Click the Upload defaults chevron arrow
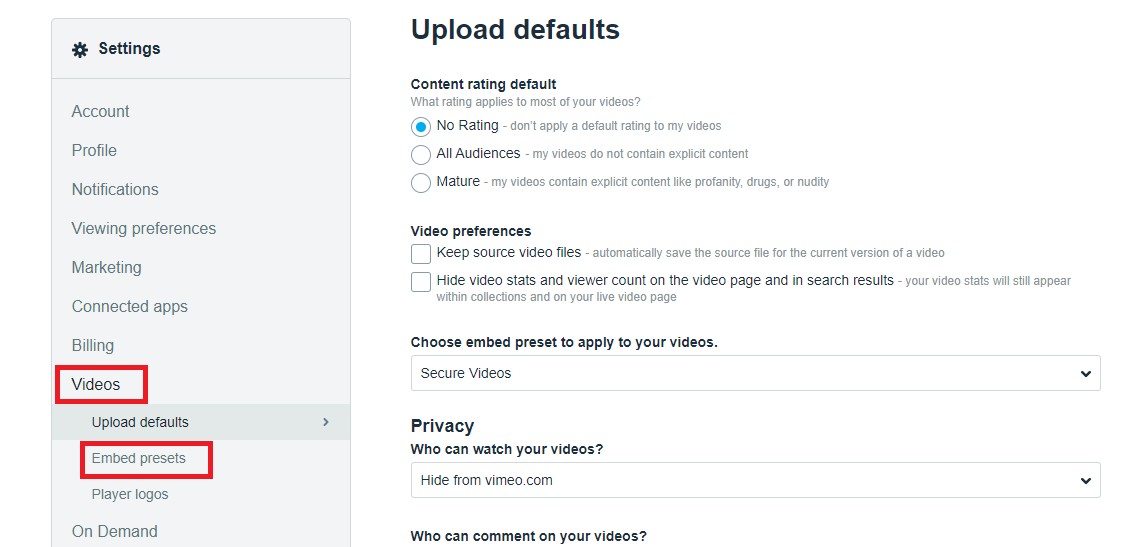This screenshot has height=547, width=1125. pos(325,422)
